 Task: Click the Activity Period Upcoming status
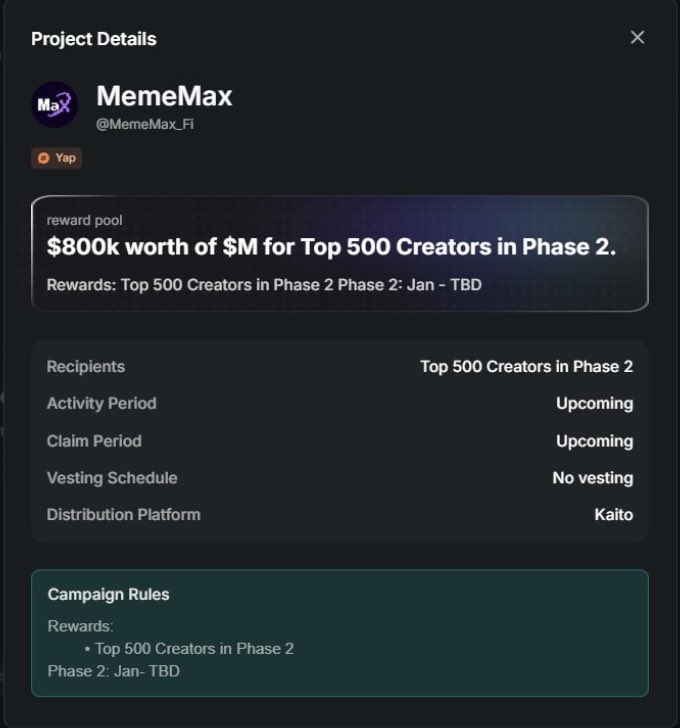[x=594, y=403]
